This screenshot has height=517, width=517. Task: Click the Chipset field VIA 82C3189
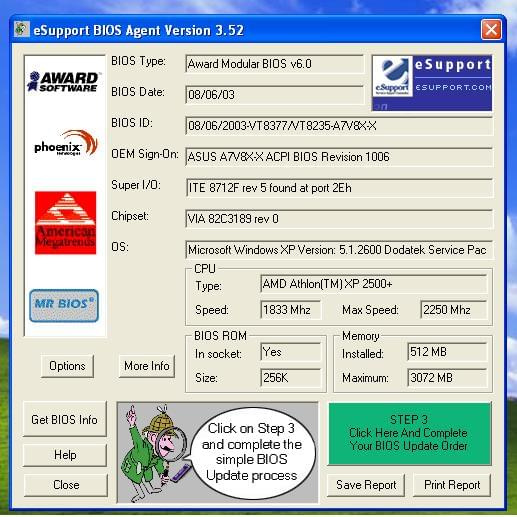point(339,219)
